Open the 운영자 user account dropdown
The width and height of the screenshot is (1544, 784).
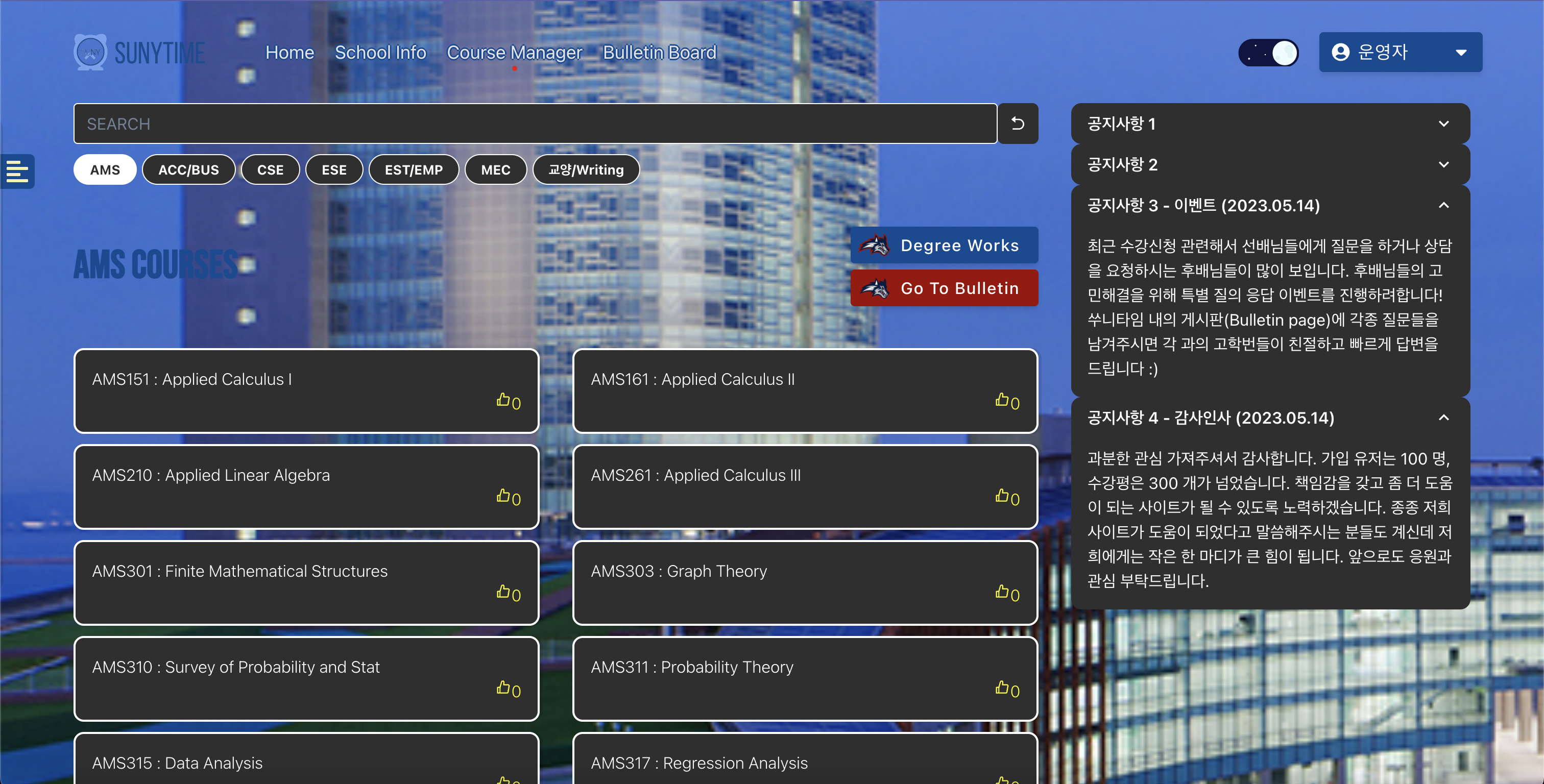tap(1400, 52)
